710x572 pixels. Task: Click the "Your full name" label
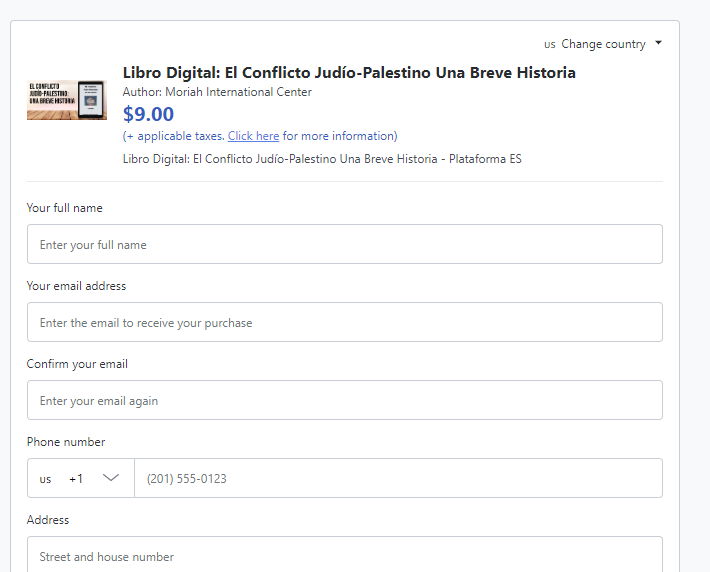[64, 208]
